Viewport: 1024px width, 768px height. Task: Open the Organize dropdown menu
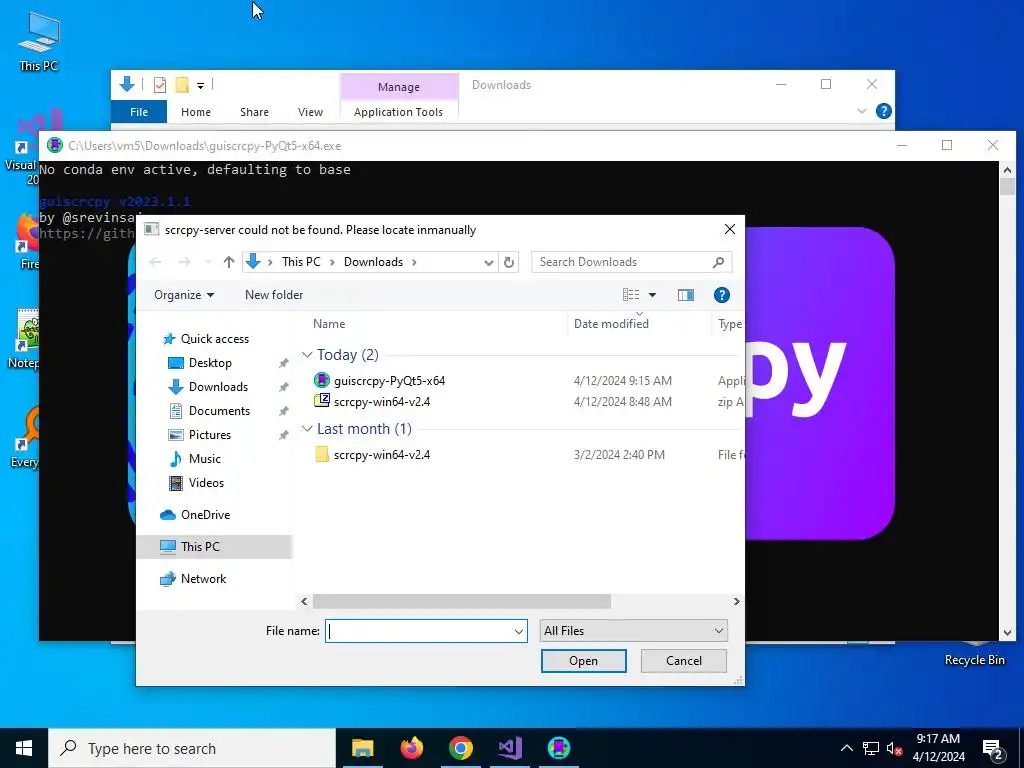[x=184, y=295]
